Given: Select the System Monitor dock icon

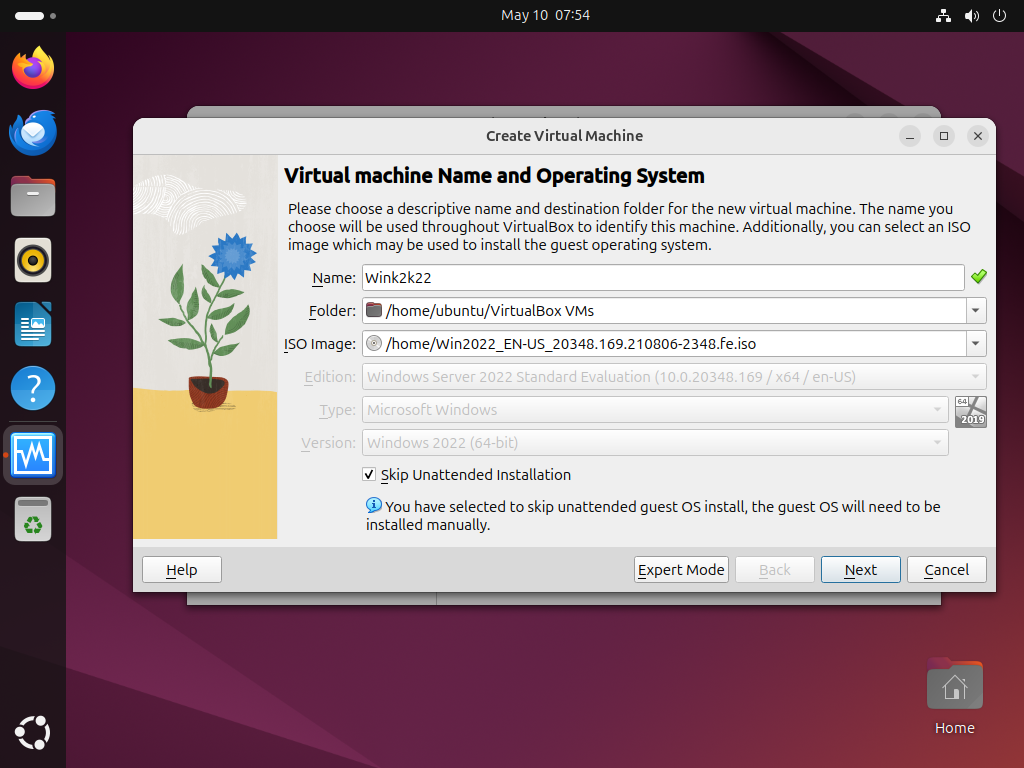Looking at the screenshot, I should click(x=33, y=455).
